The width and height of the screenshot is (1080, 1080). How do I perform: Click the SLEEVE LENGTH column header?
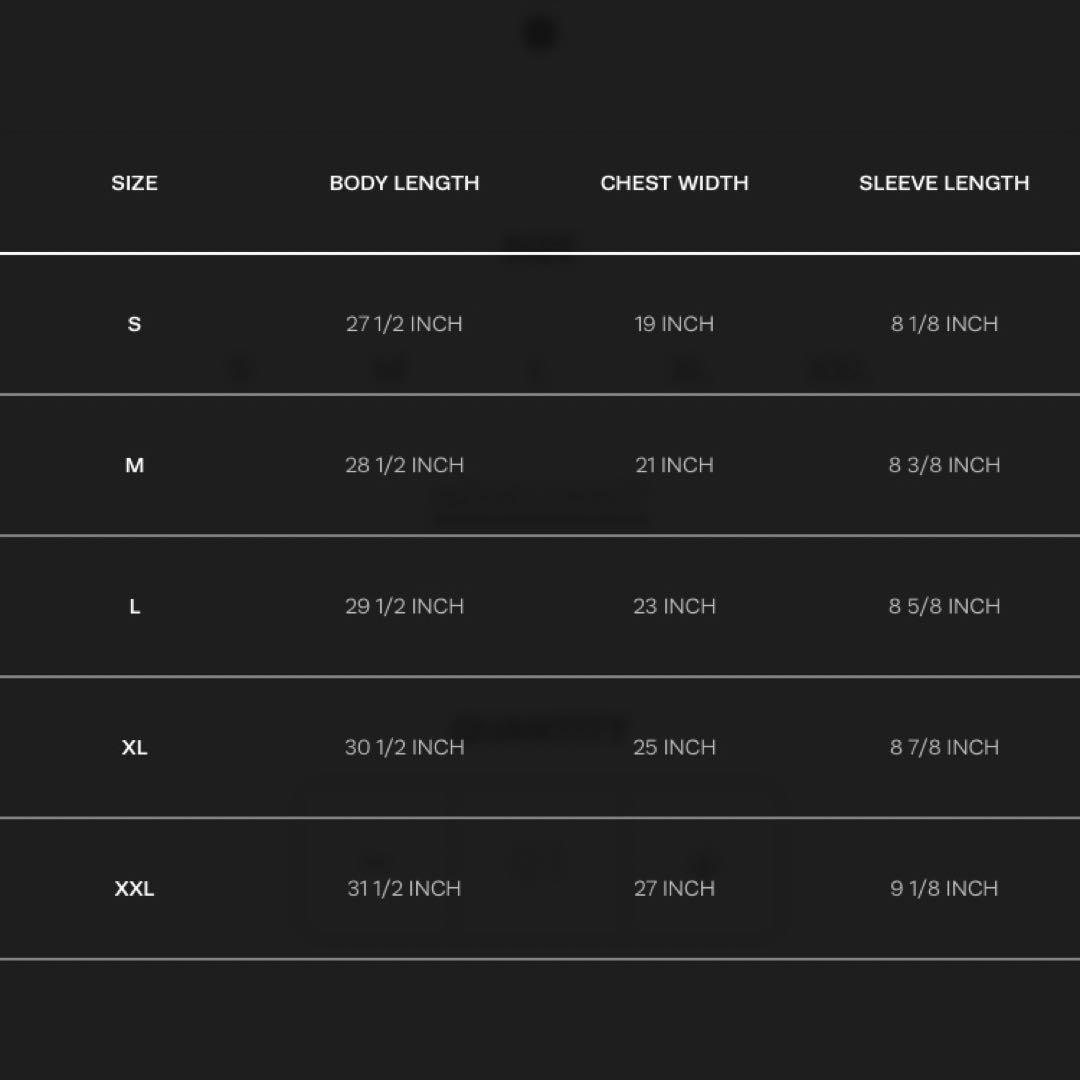click(x=944, y=183)
